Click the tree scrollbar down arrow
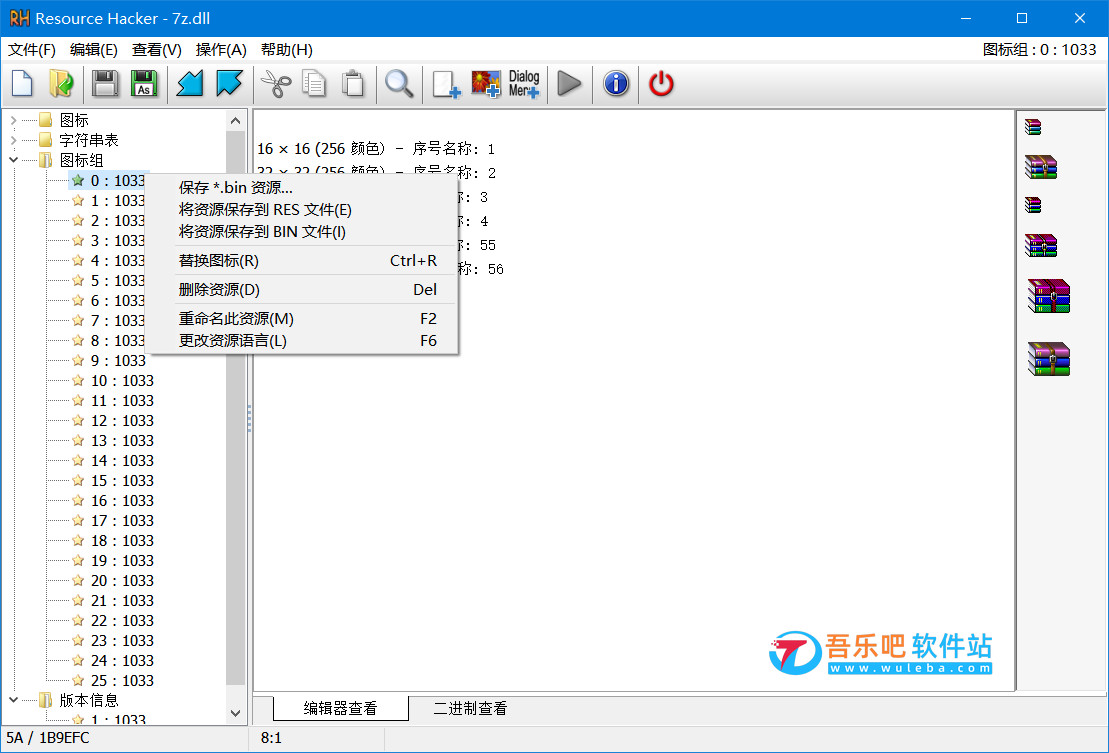The height and width of the screenshot is (753, 1109). tap(236, 713)
